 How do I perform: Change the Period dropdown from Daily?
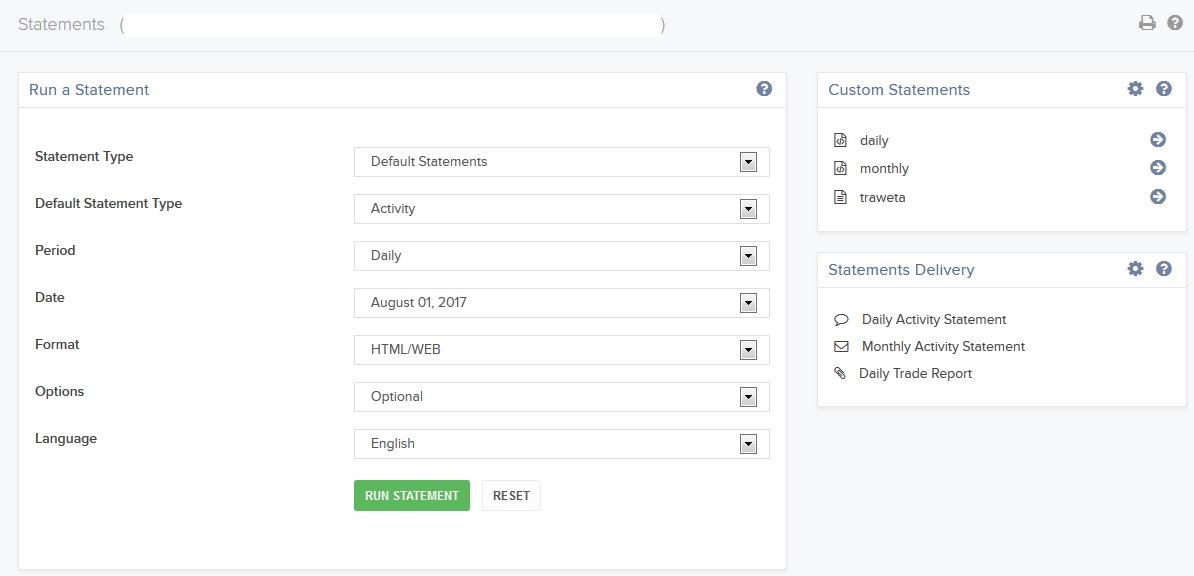pos(561,256)
